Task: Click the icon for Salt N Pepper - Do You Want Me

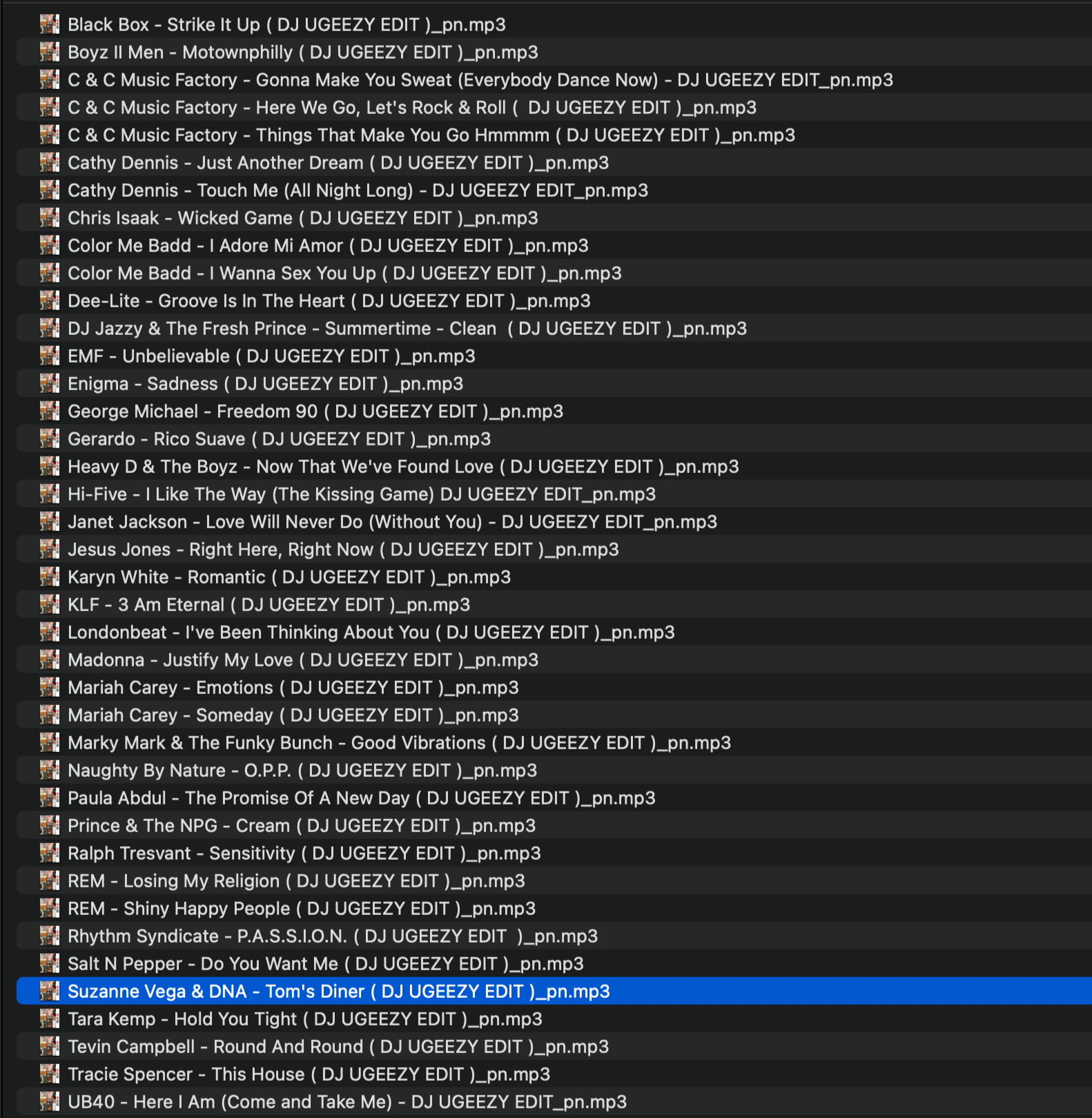Action: tap(50, 963)
